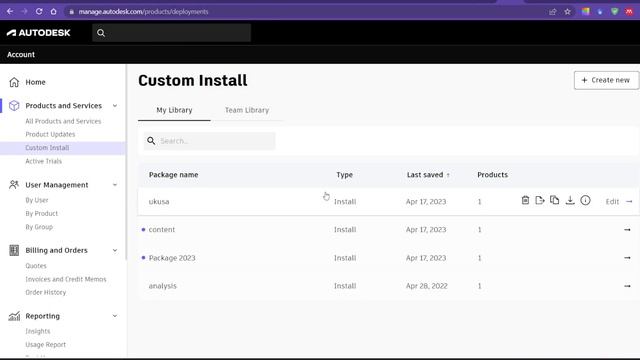This screenshot has width=640, height=360.
Task: Open All Products and Services
Action: click(x=63, y=121)
